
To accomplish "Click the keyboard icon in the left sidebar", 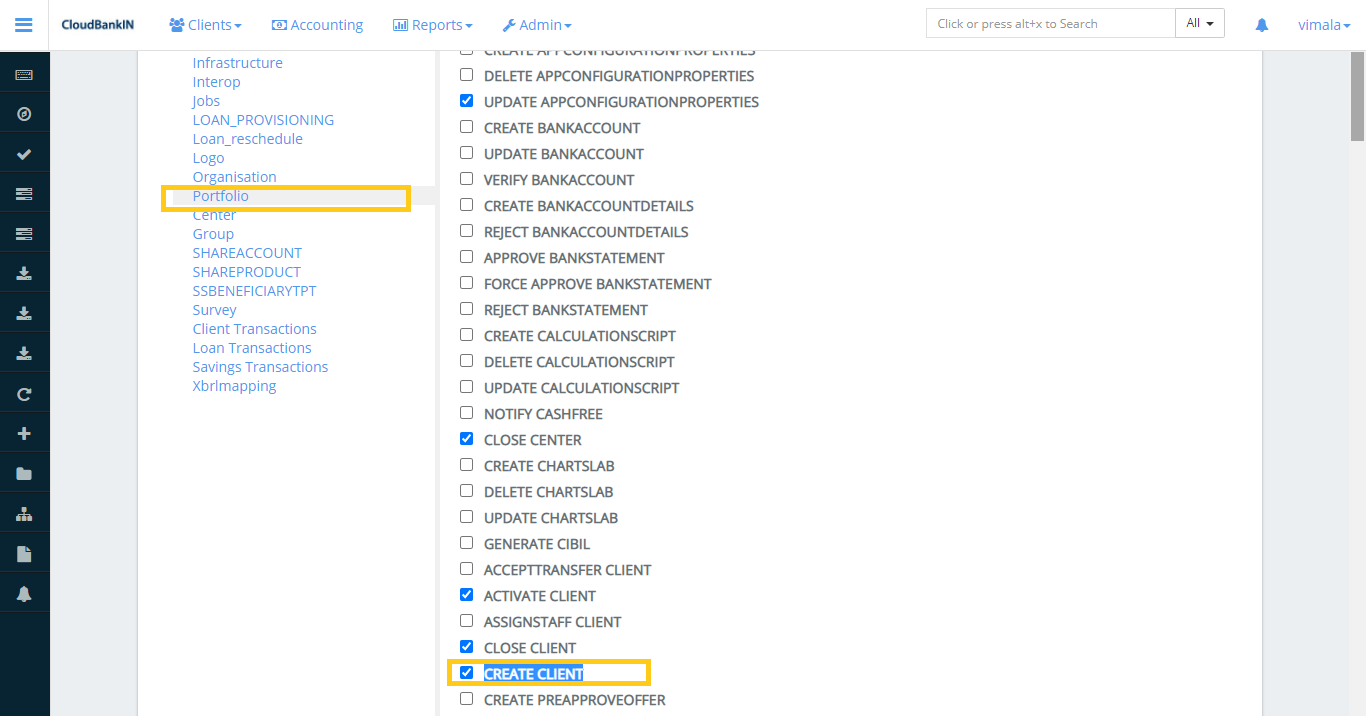I will [x=24, y=72].
